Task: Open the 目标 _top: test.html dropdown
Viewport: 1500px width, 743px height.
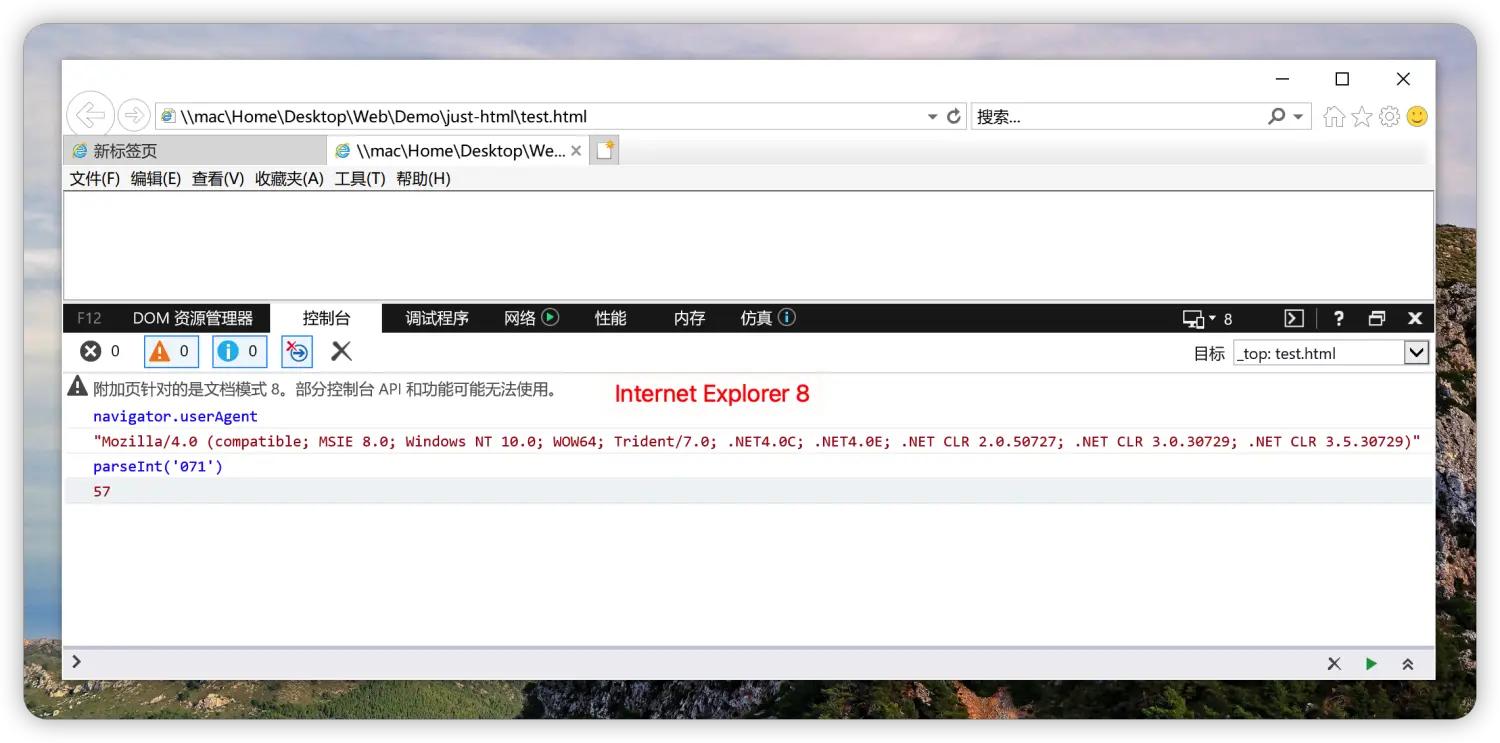Action: [1331, 353]
